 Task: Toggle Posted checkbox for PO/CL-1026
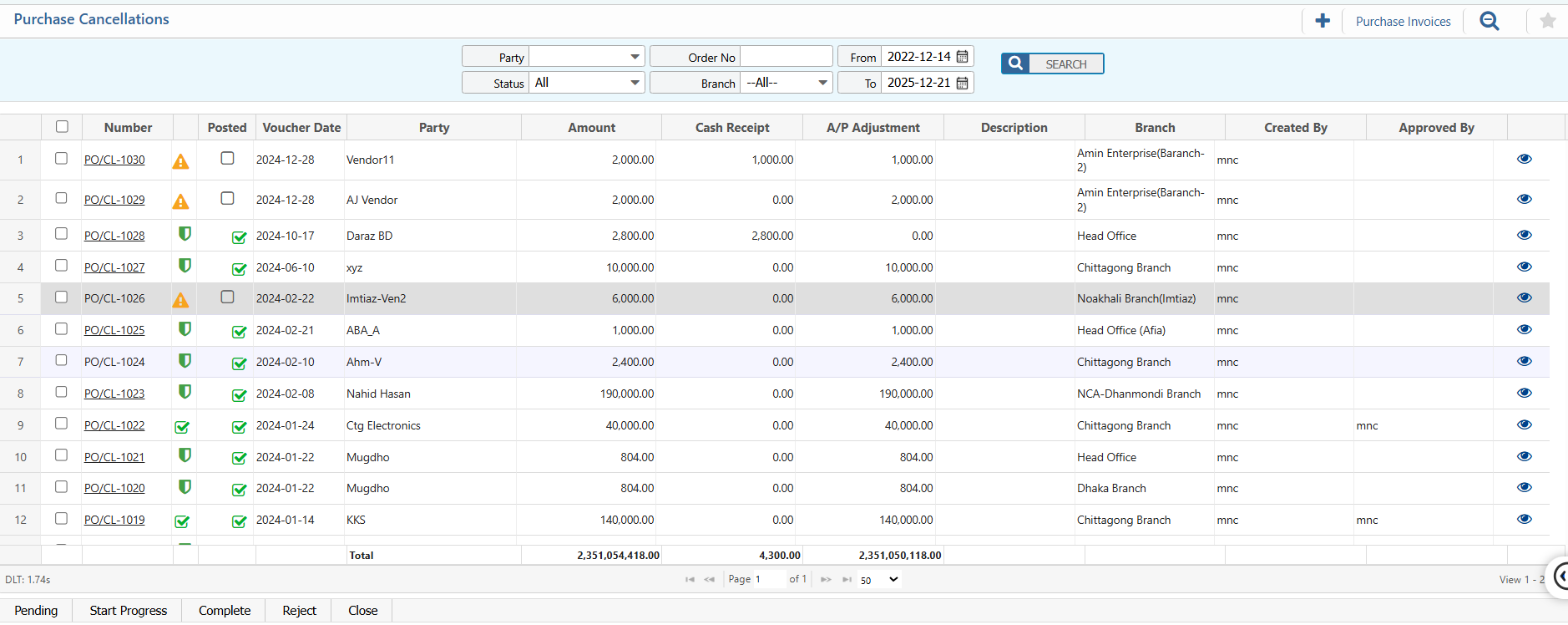click(x=227, y=297)
